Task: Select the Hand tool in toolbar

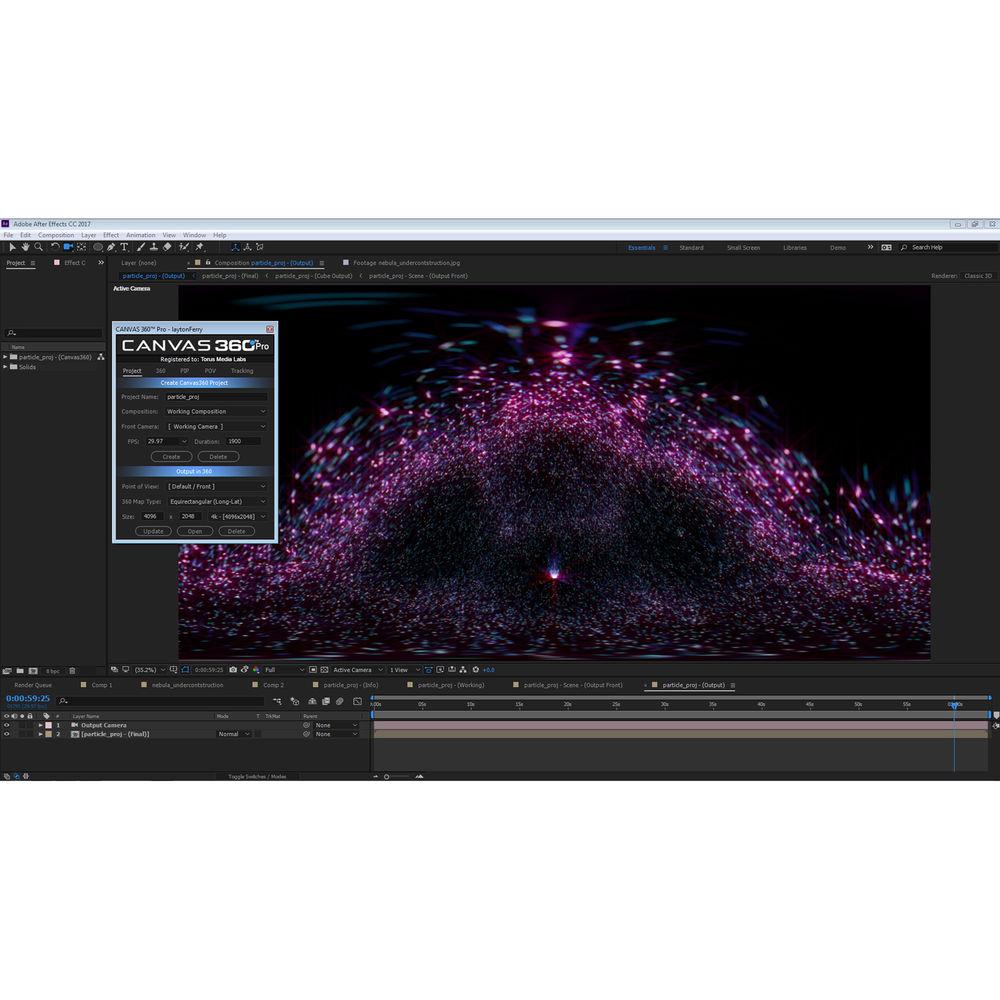Action: click(25, 247)
